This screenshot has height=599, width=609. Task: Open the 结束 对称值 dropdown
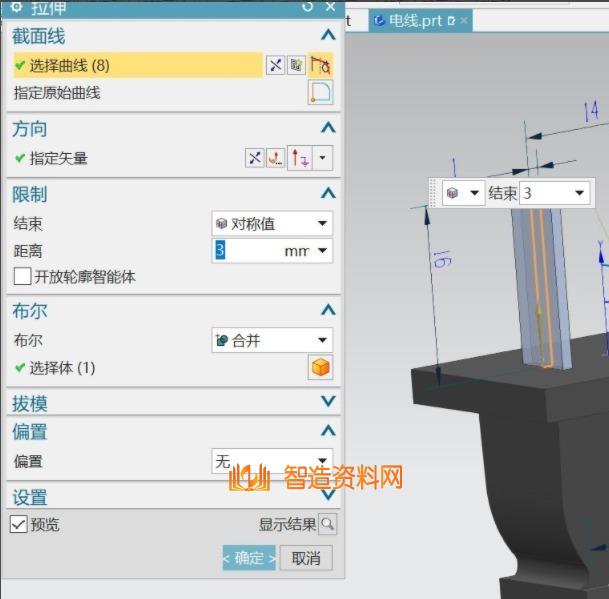pyautogui.click(x=272, y=223)
